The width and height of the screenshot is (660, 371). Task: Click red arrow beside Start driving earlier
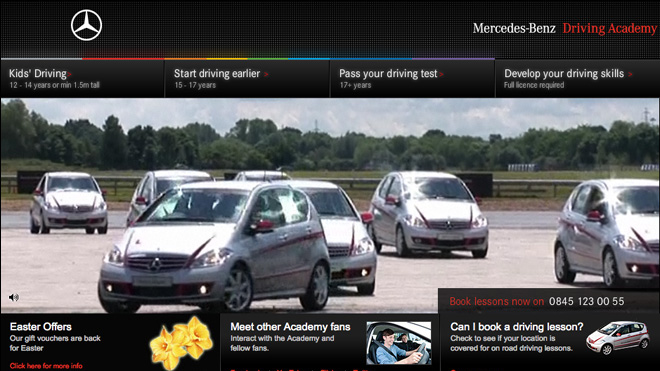(266, 75)
